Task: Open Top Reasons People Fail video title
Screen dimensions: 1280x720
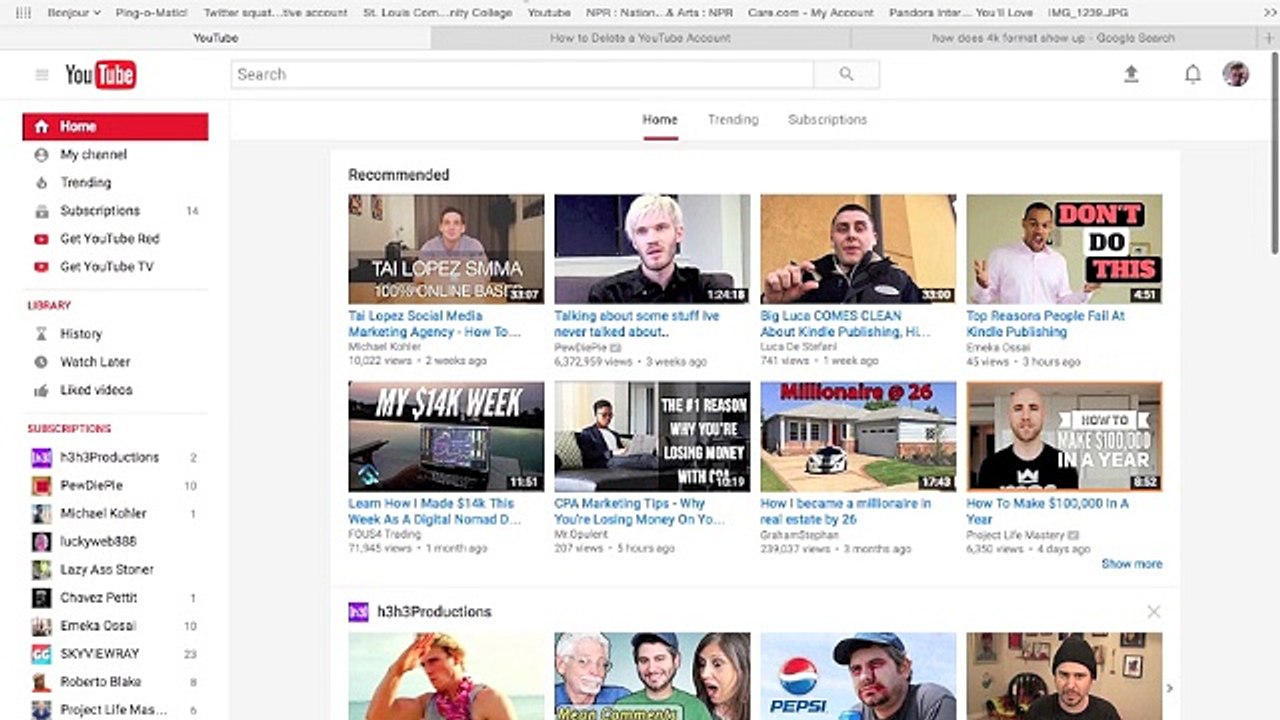Action: click(1045, 324)
